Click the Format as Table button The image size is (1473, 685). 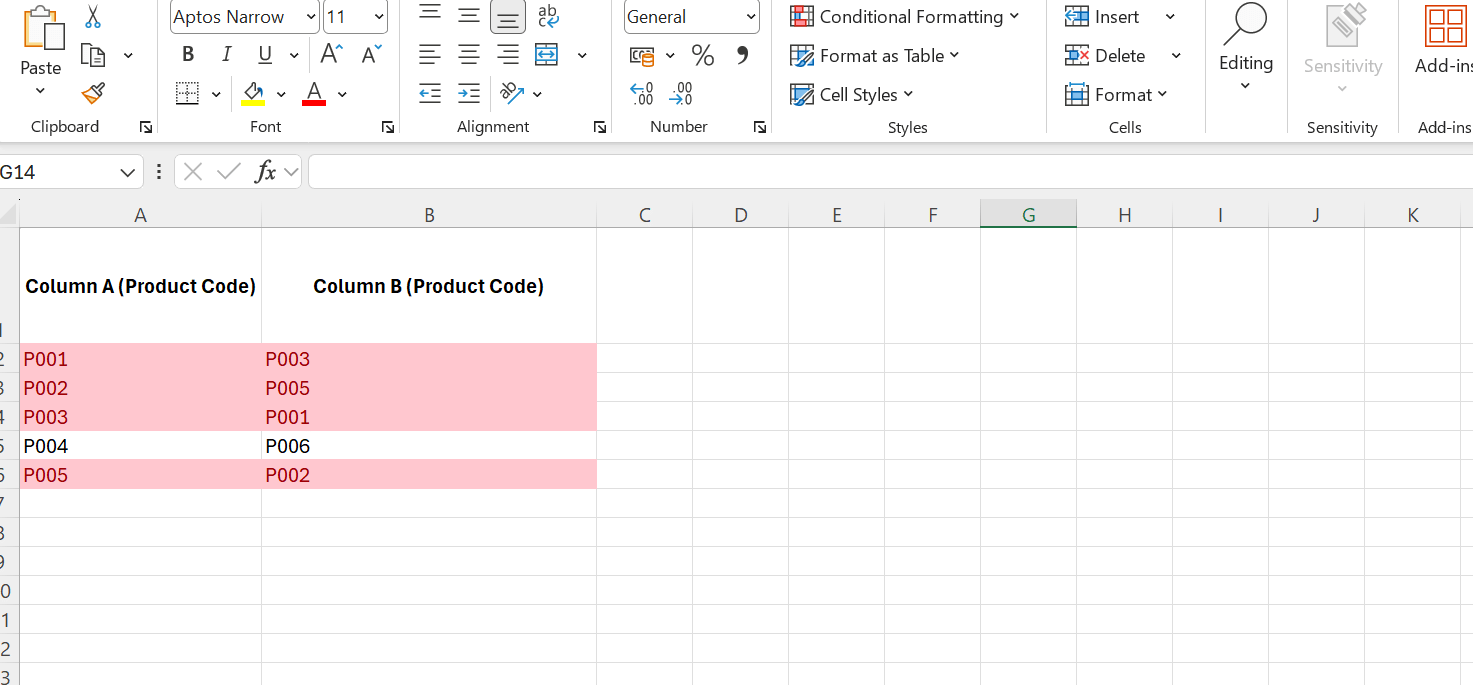[x=874, y=55]
